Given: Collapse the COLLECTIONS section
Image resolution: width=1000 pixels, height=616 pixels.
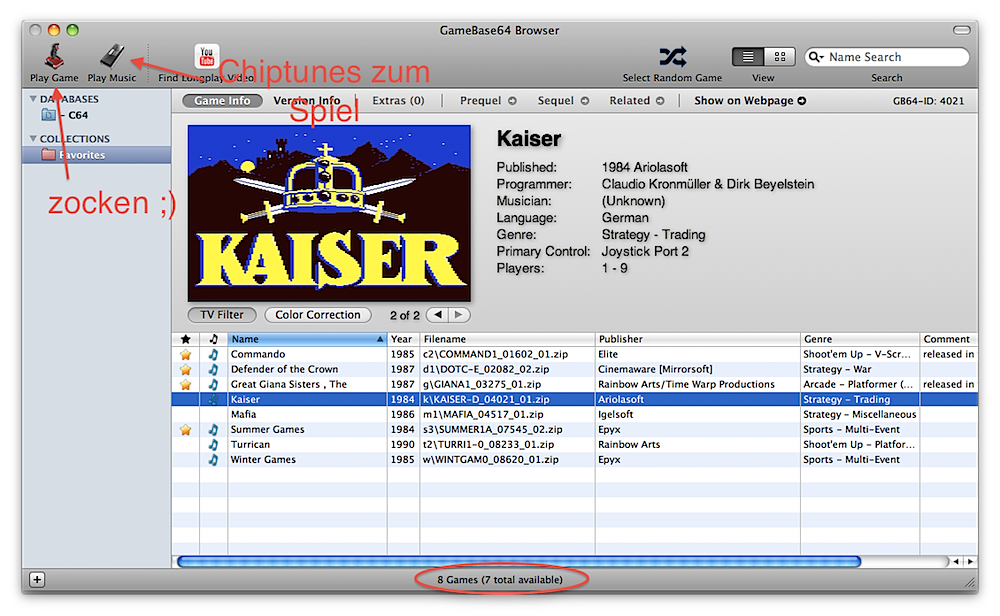Looking at the screenshot, I should pyautogui.click(x=33, y=138).
